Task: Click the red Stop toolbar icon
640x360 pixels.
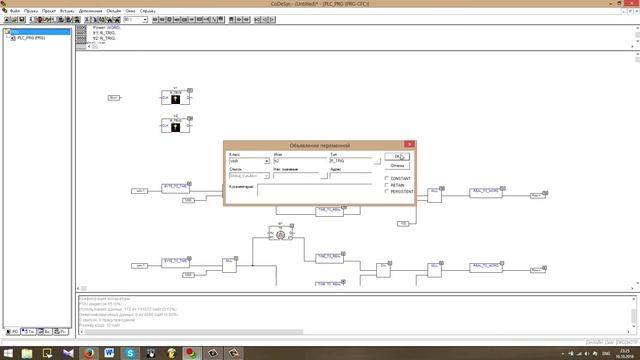Action: coord(40,20)
